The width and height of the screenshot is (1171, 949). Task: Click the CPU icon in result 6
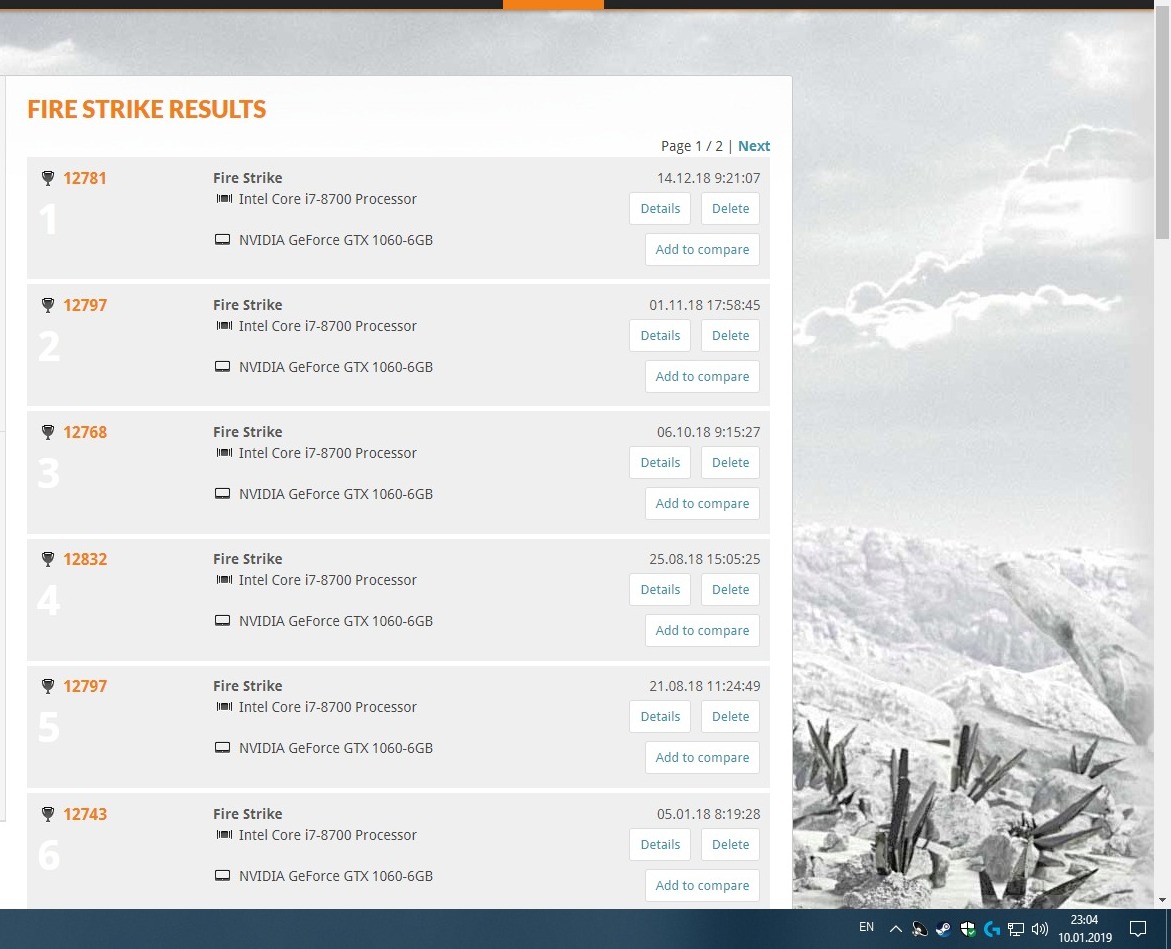coord(224,835)
